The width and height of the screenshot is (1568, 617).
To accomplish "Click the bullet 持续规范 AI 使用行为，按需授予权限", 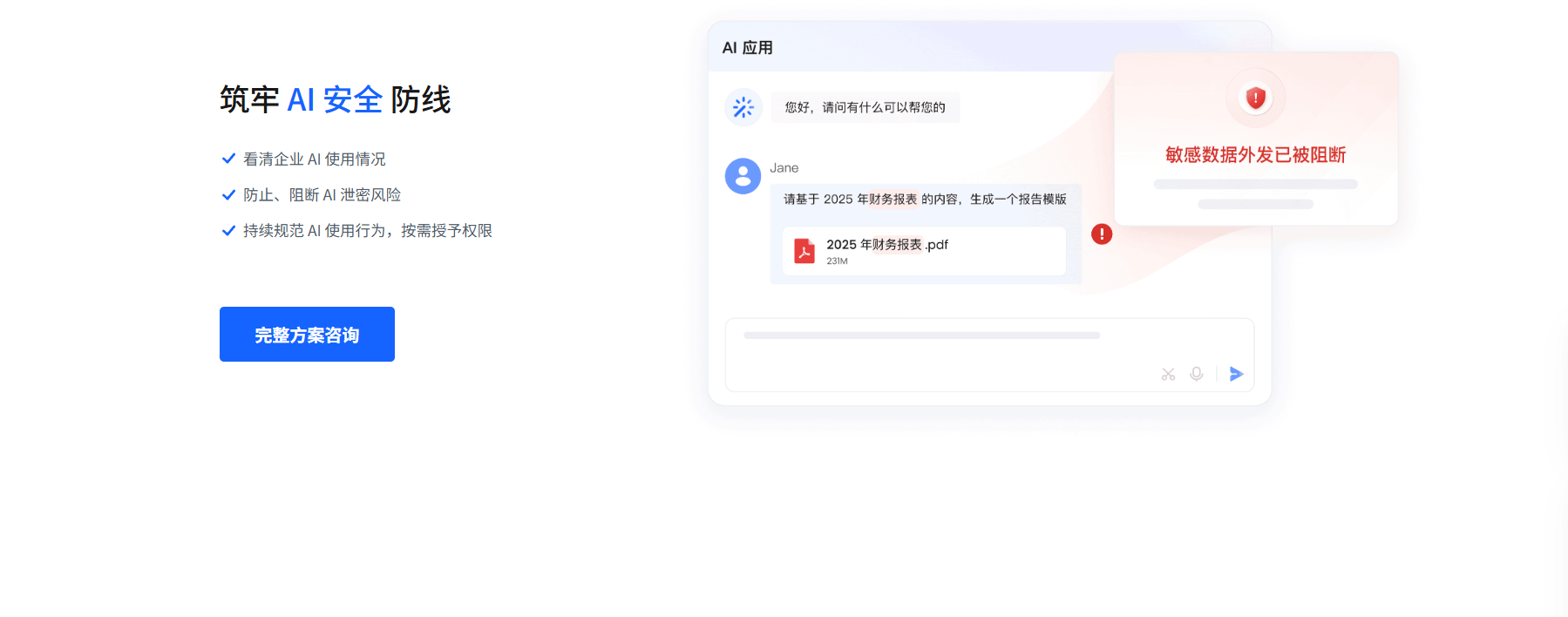I will tap(367, 231).
